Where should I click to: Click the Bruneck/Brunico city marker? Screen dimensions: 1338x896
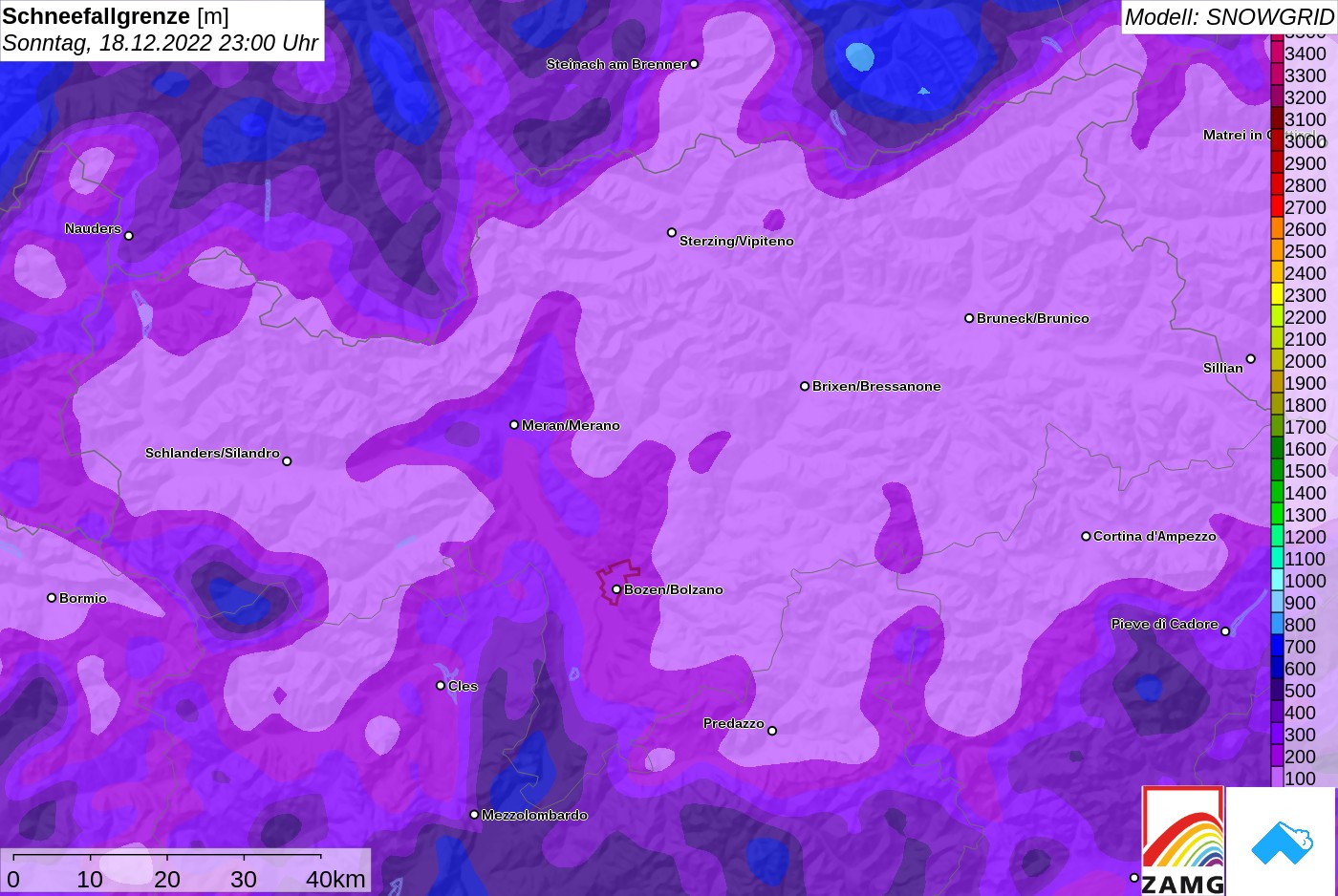click(969, 318)
